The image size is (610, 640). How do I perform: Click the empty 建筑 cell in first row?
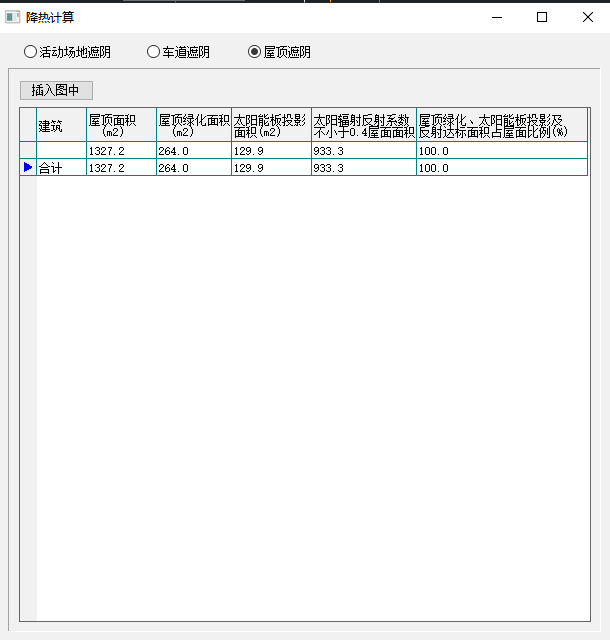click(x=61, y=151)
